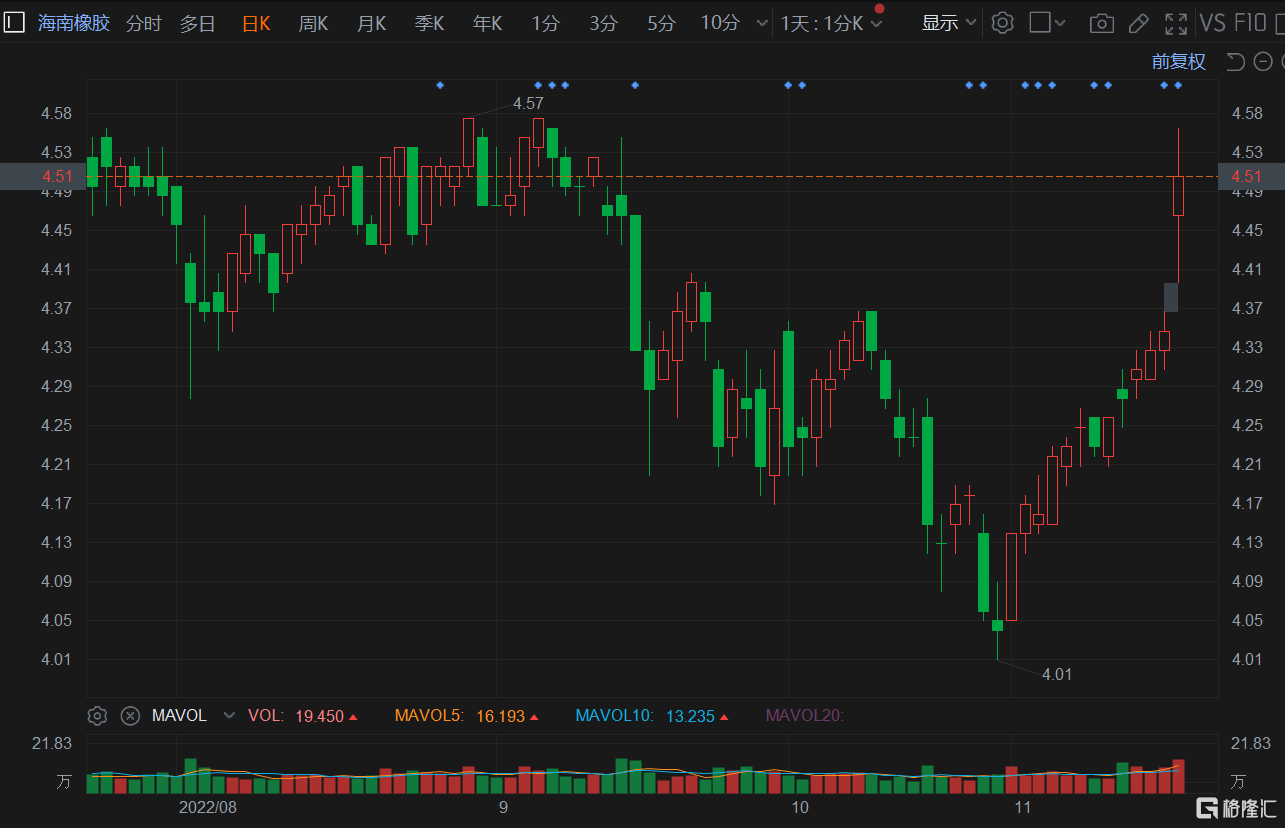1285x828 pixels.
Task: Click the 21.83 volume scale label on left
Action: coord(52,743)
